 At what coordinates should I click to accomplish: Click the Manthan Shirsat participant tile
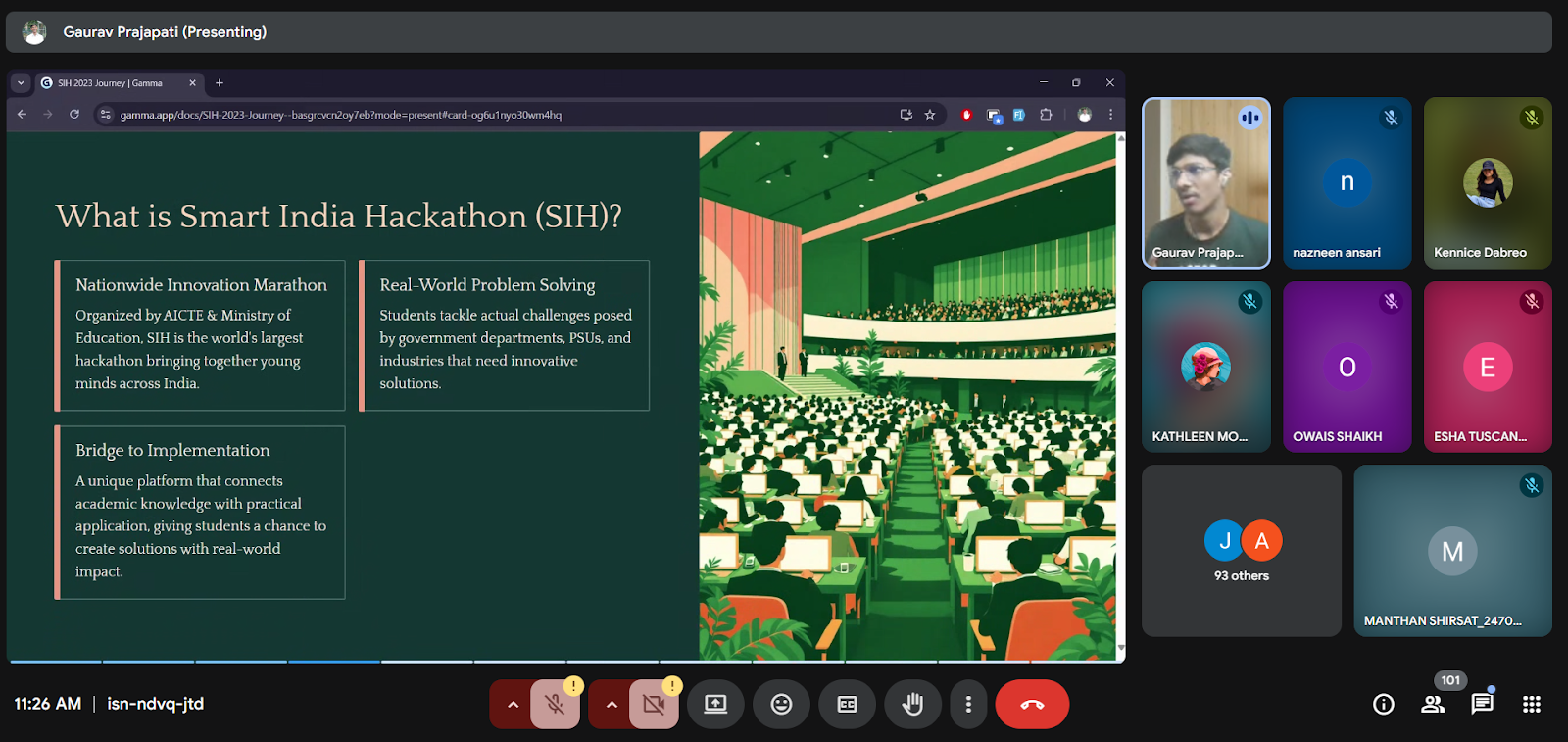coord(1452,551)
